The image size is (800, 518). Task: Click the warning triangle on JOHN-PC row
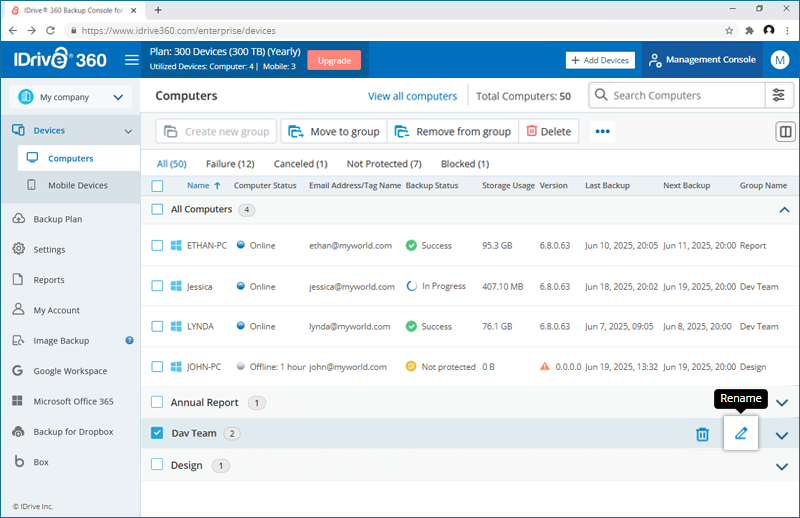coord(545,366)
